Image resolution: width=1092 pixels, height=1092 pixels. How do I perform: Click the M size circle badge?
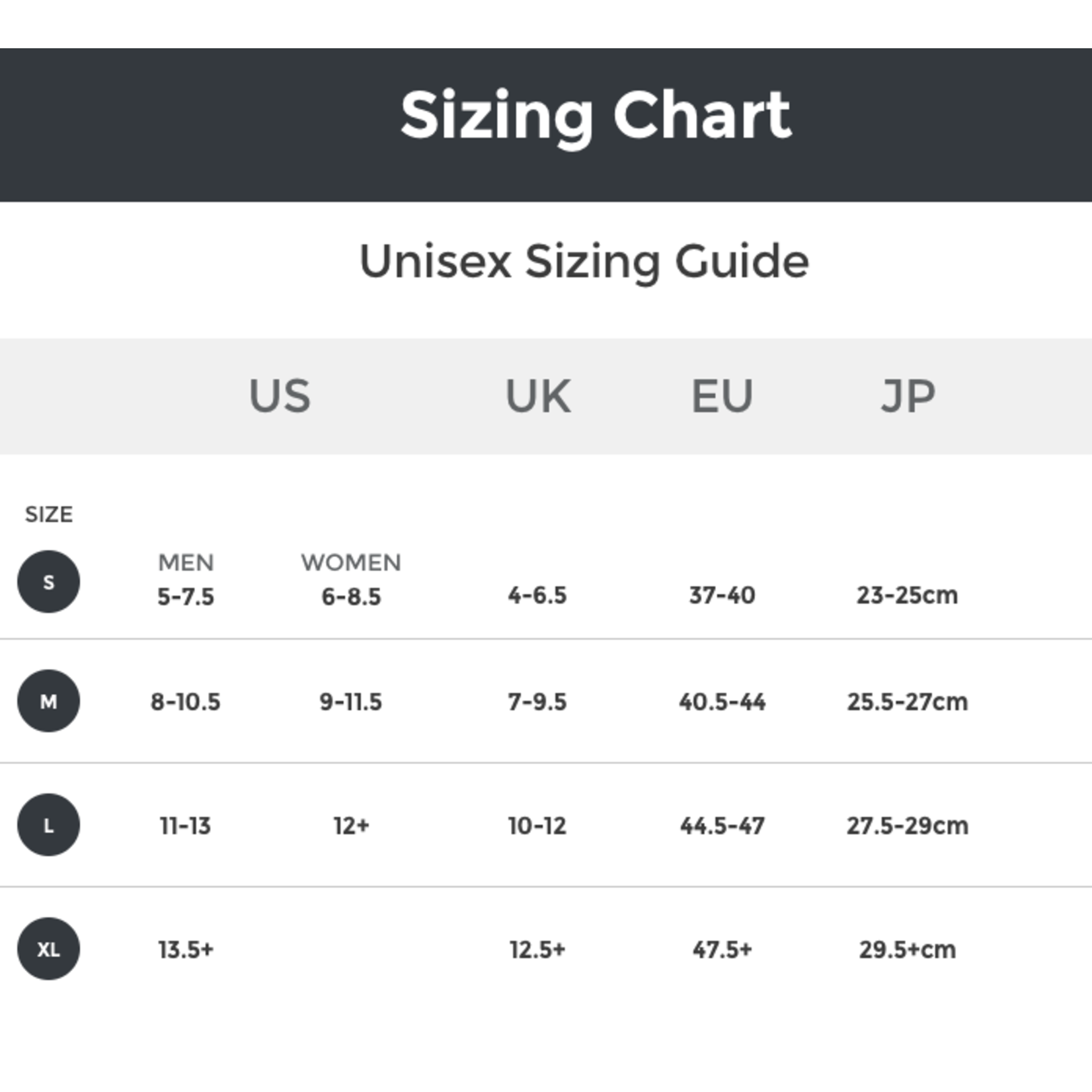pyautogui.click(x=48, y=701)
